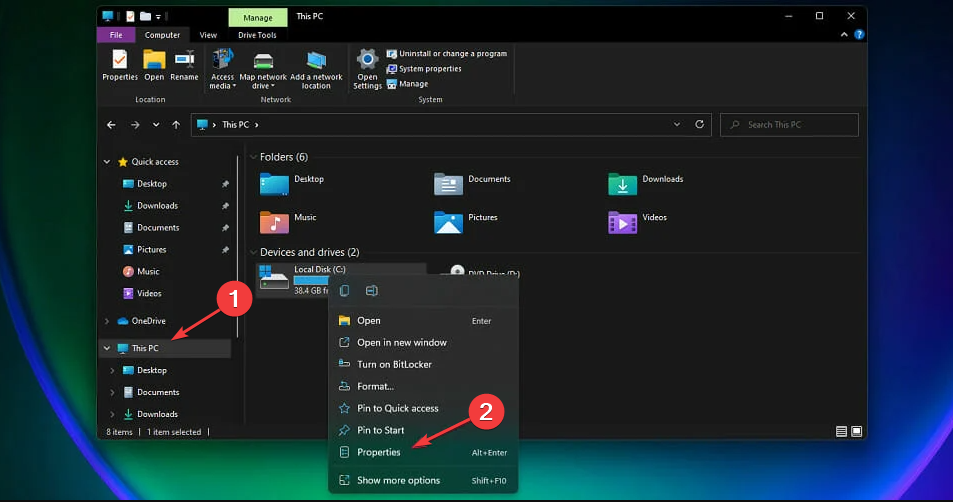Unpin Desktop via its pin icon
953x502 pixels.
(225, 184)
